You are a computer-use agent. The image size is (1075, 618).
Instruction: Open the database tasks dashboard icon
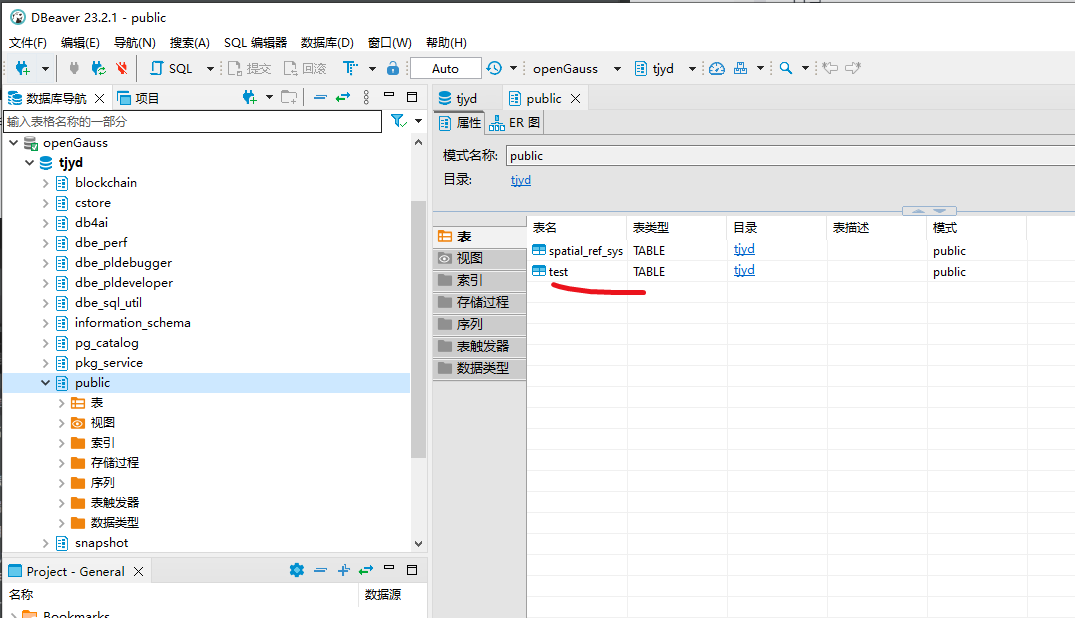(718, 68)
